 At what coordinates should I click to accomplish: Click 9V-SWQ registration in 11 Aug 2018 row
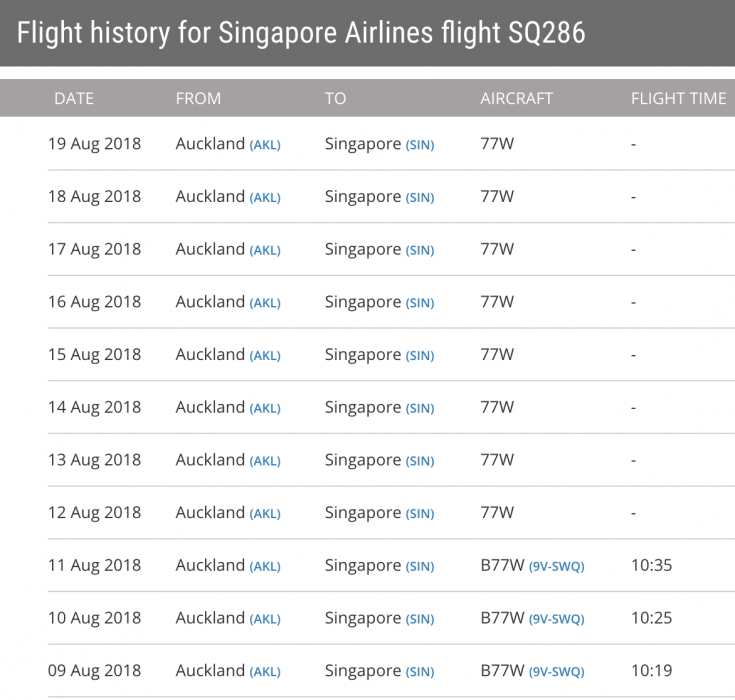pos(556,567)
